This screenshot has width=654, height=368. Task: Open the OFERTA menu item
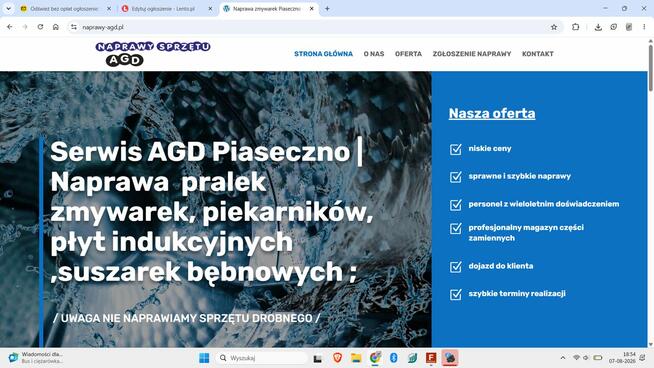click(x=408, y=54)
